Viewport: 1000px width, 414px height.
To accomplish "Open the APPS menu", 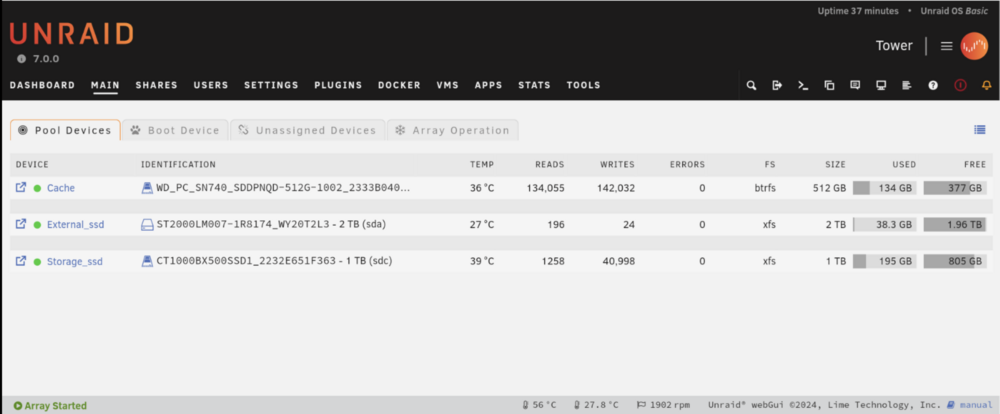I will (489, 85).
